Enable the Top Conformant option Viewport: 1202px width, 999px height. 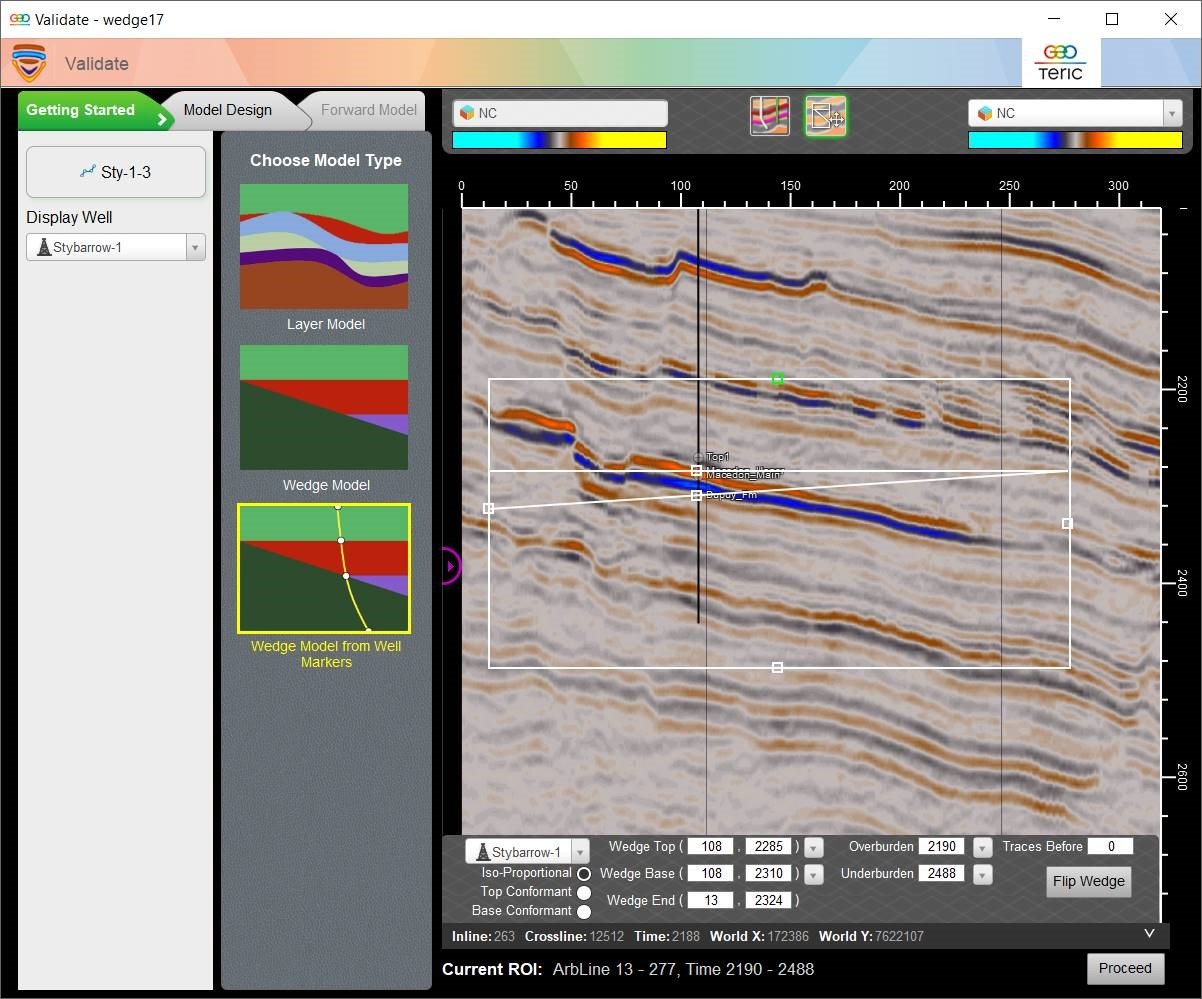(584, 892)
